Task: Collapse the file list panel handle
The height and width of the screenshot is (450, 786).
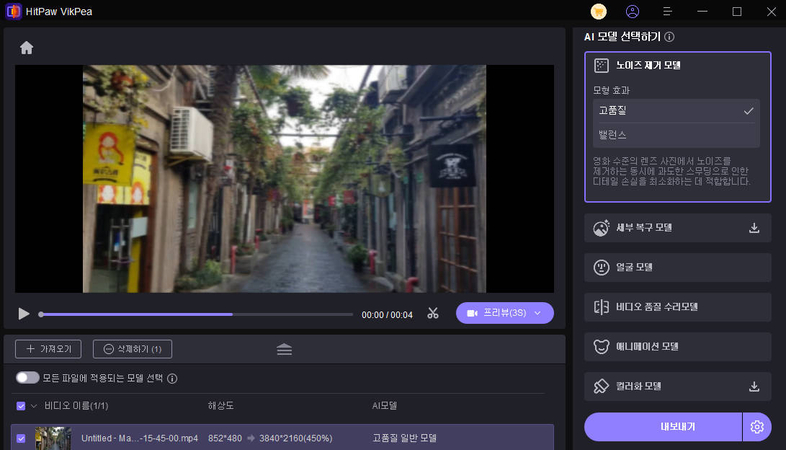Action: (284, 349)
